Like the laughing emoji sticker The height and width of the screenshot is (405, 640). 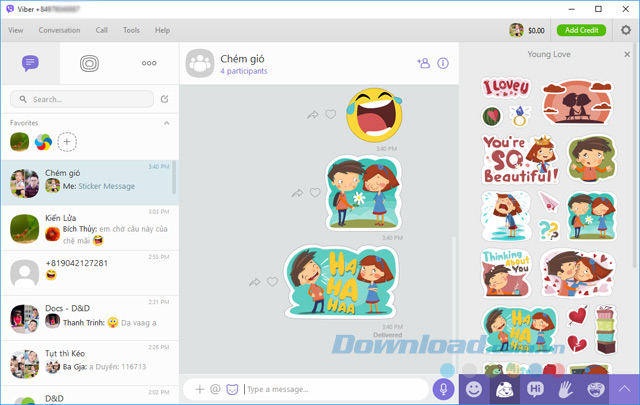click(x=331, y=115)
